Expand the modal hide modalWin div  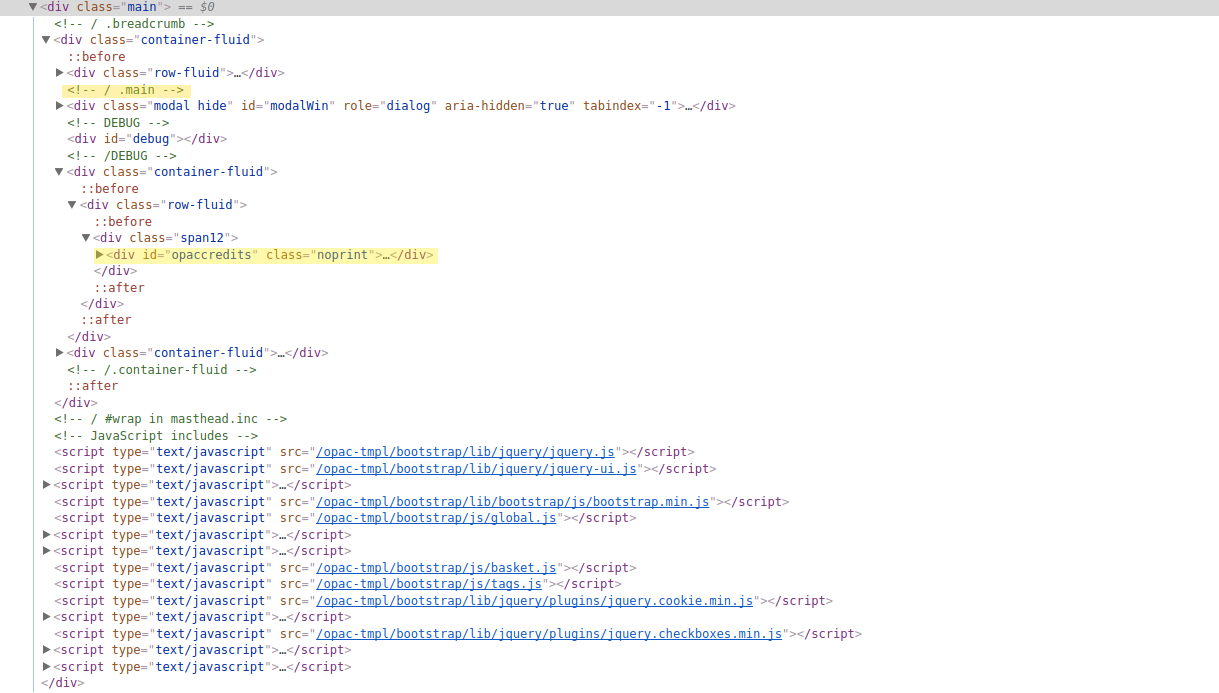coord(60,106)
